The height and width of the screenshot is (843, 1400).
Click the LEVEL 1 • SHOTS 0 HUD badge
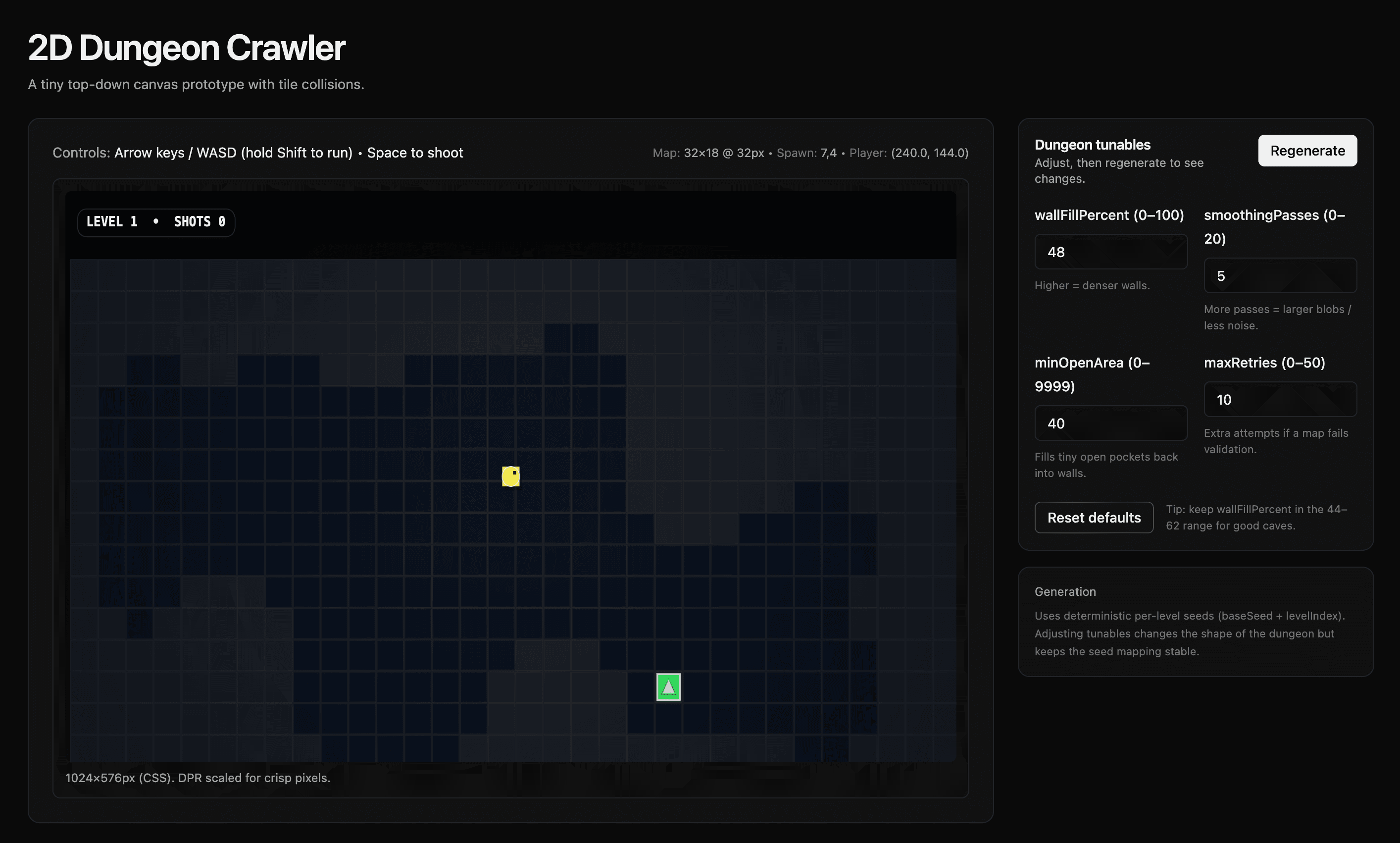tap(155, 221)
